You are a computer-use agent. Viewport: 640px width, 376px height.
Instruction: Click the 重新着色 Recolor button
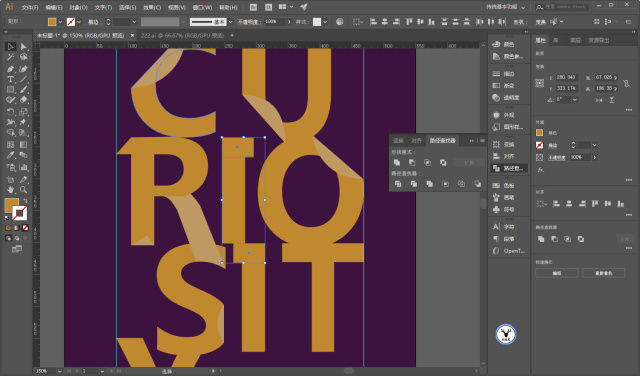click(603, 273)
